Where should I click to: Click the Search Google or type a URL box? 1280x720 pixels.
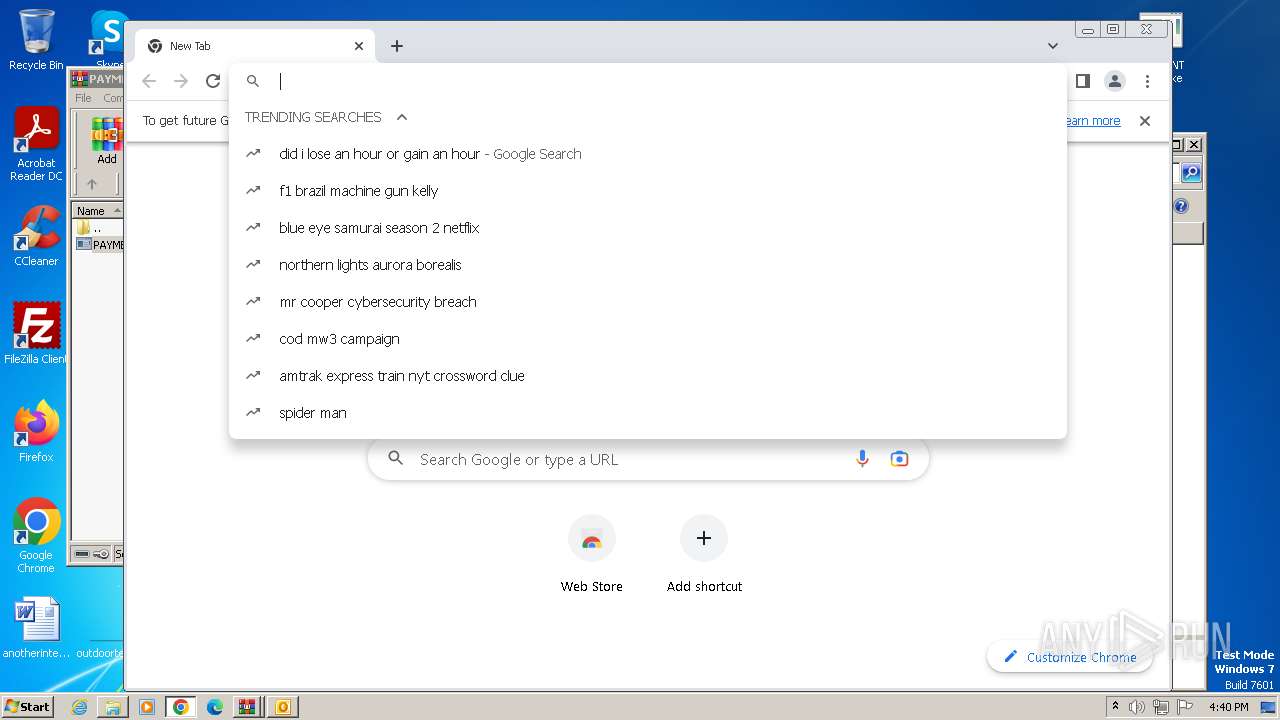pyautogui.click(x=648, y=459)
